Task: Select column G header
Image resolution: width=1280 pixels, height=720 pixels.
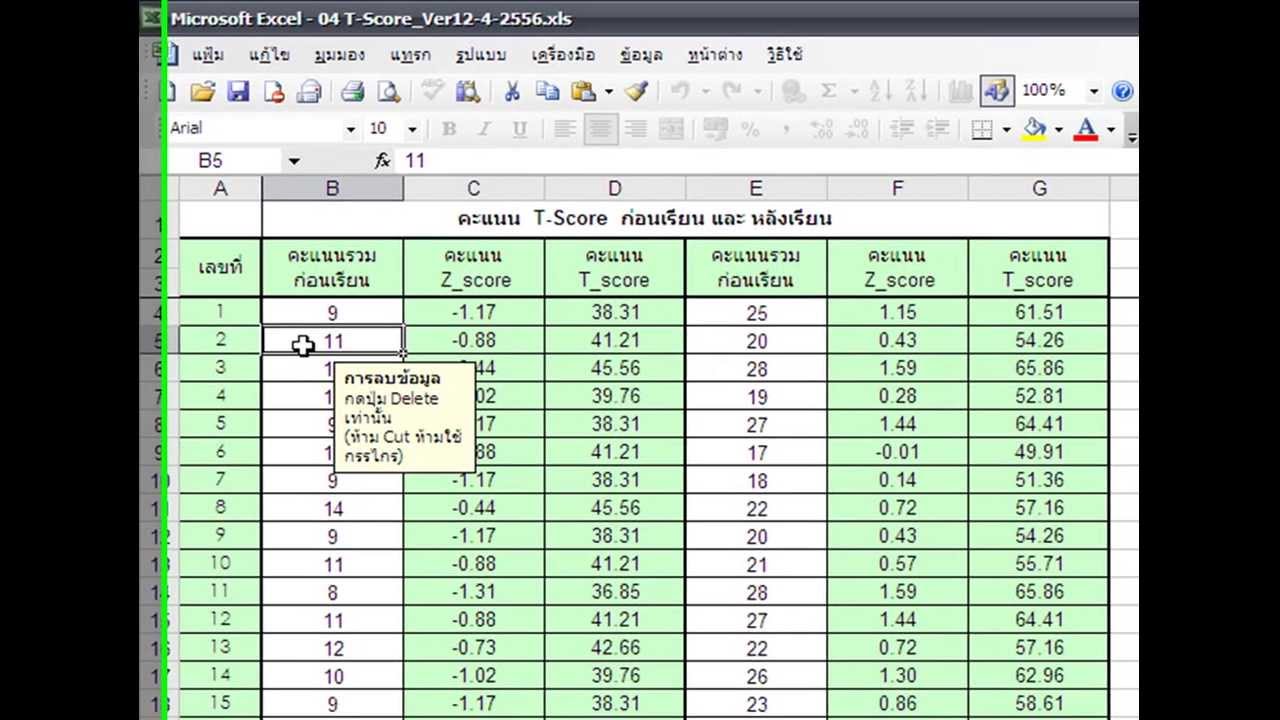Action: 1039,188
